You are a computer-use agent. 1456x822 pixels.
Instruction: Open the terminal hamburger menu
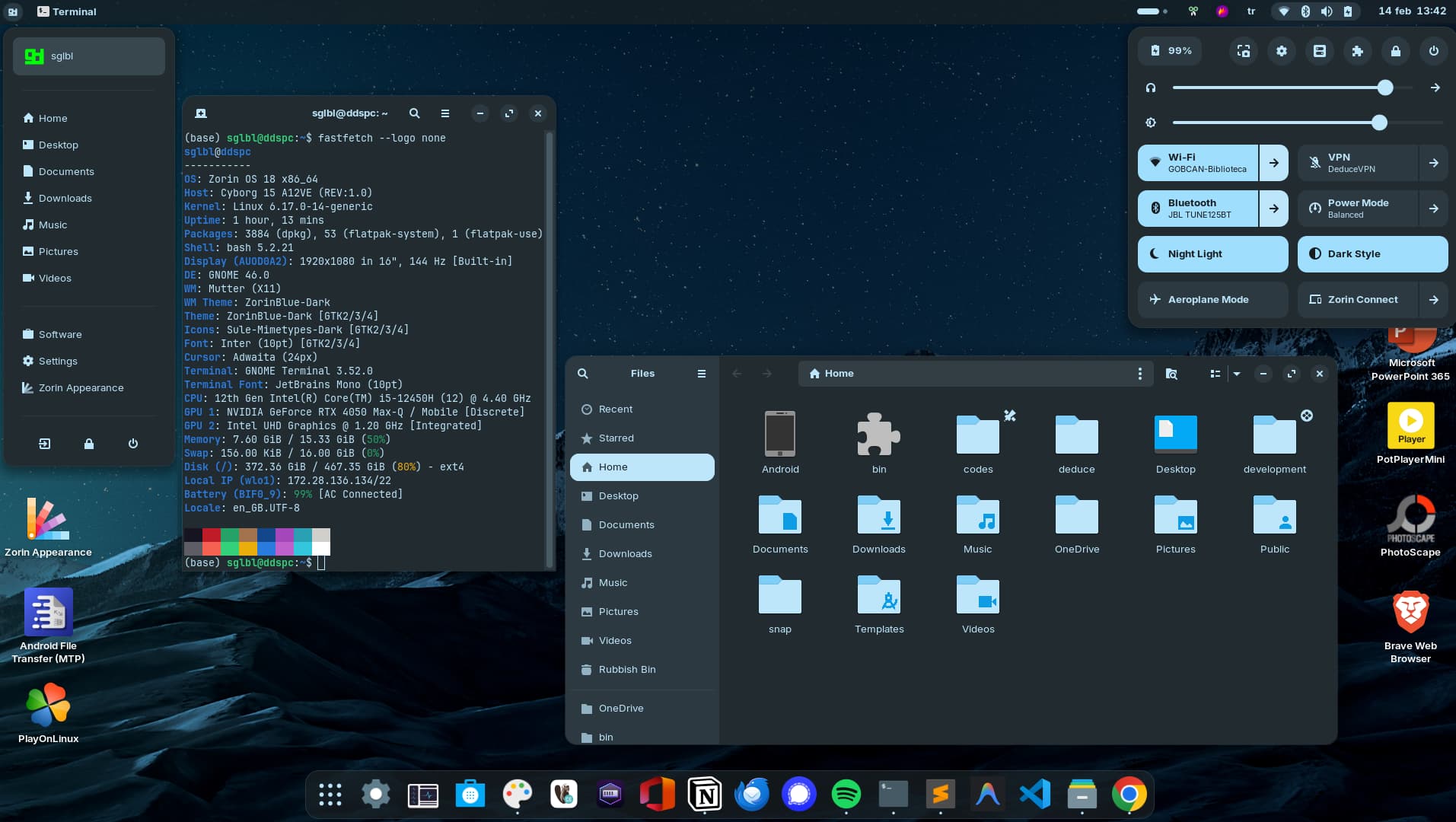[445, 113]
